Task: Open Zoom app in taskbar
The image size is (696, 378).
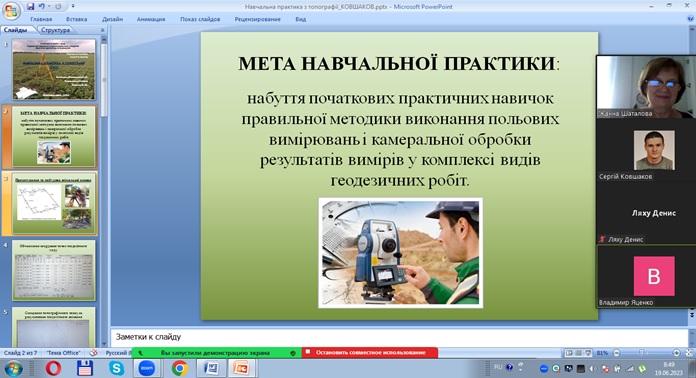Action: pyautogui.click(x=147, y=368)
